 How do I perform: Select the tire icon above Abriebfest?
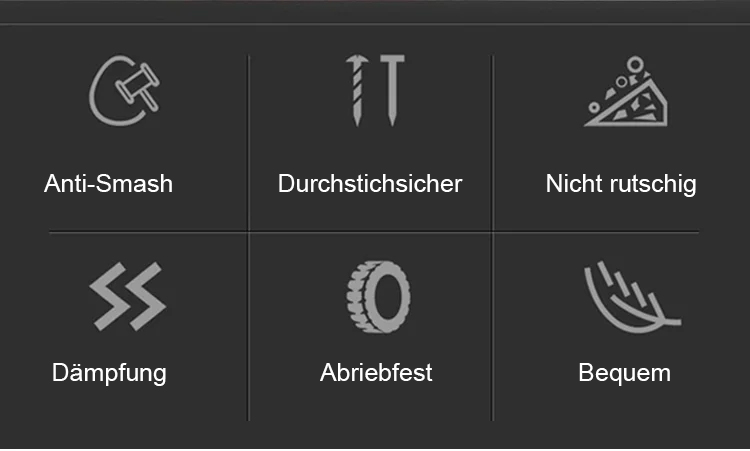pyautogui.click(x=378, y=297)
